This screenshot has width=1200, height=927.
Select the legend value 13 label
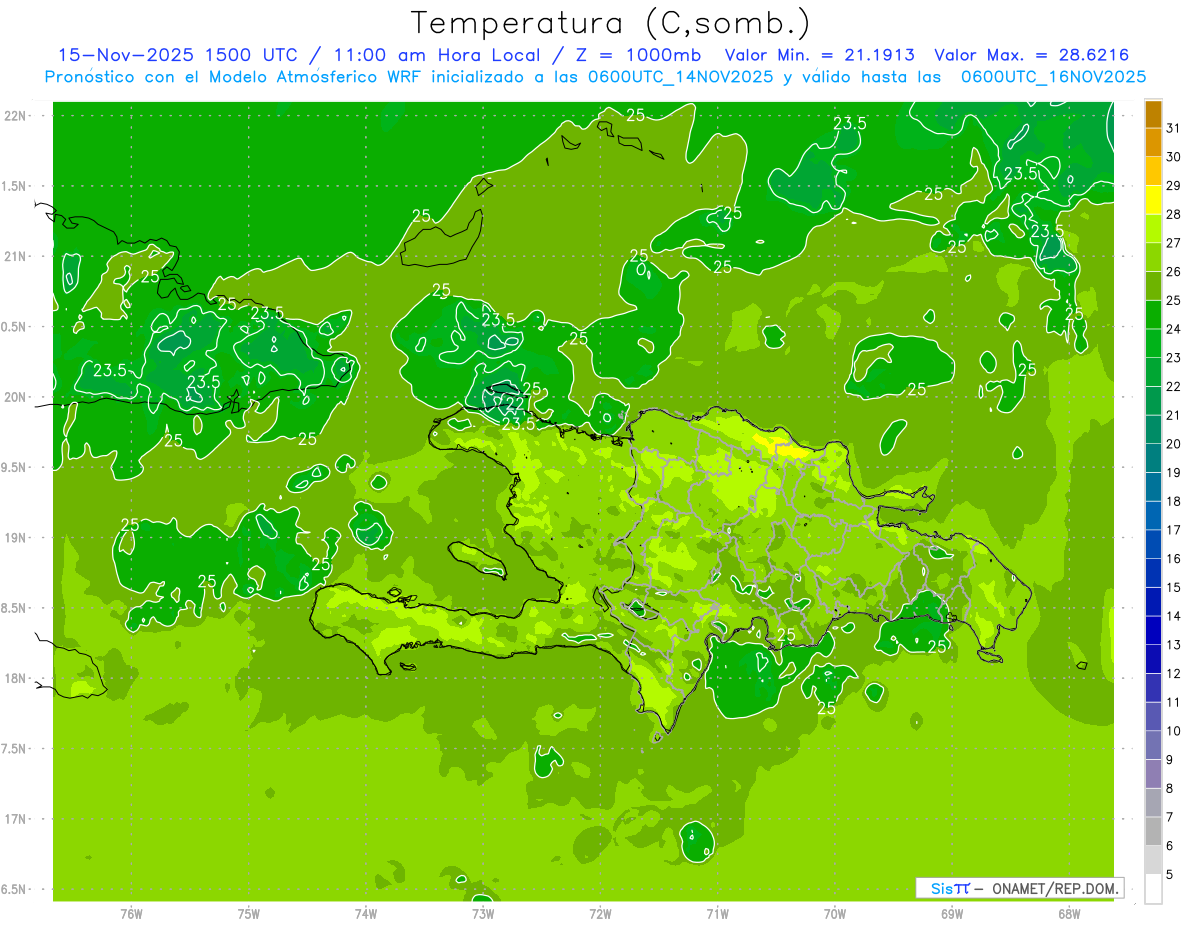tap(1174, 645)
